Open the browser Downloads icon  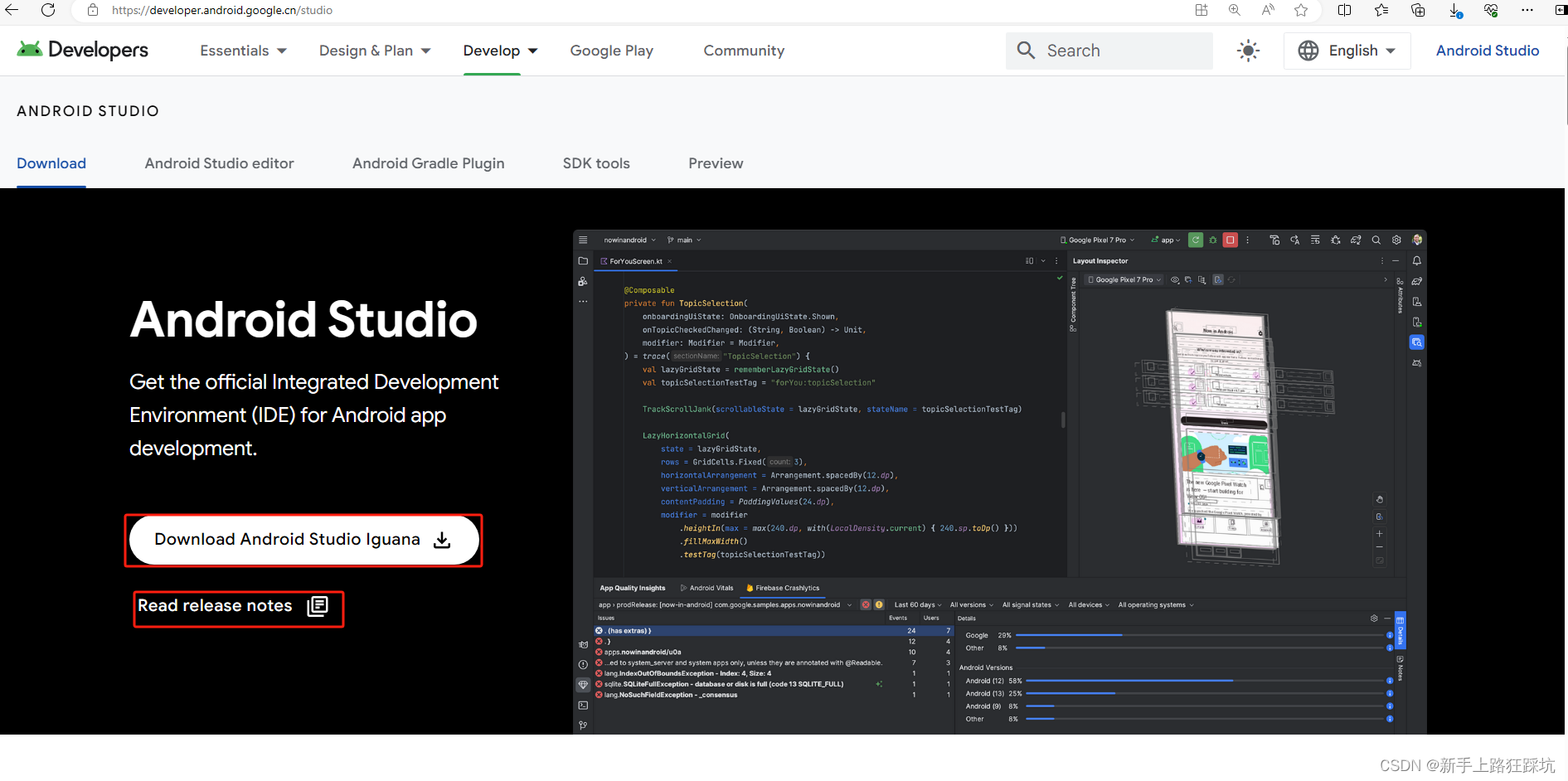(x=1455, y=10)
